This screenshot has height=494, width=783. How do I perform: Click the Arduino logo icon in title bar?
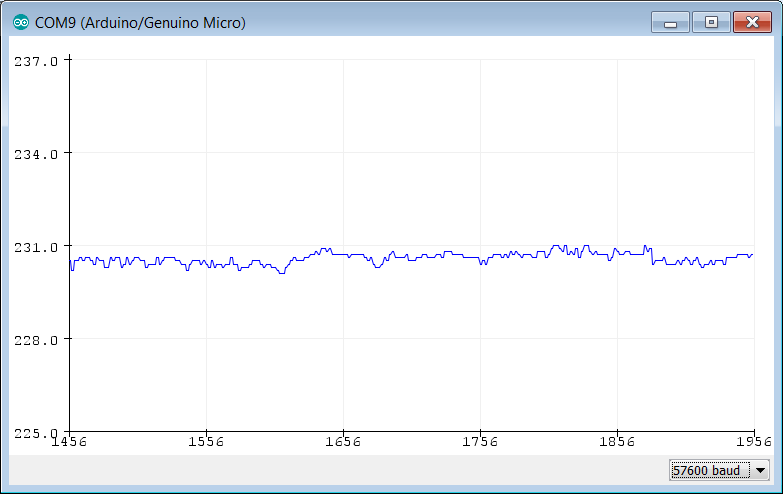click(21, 22)
